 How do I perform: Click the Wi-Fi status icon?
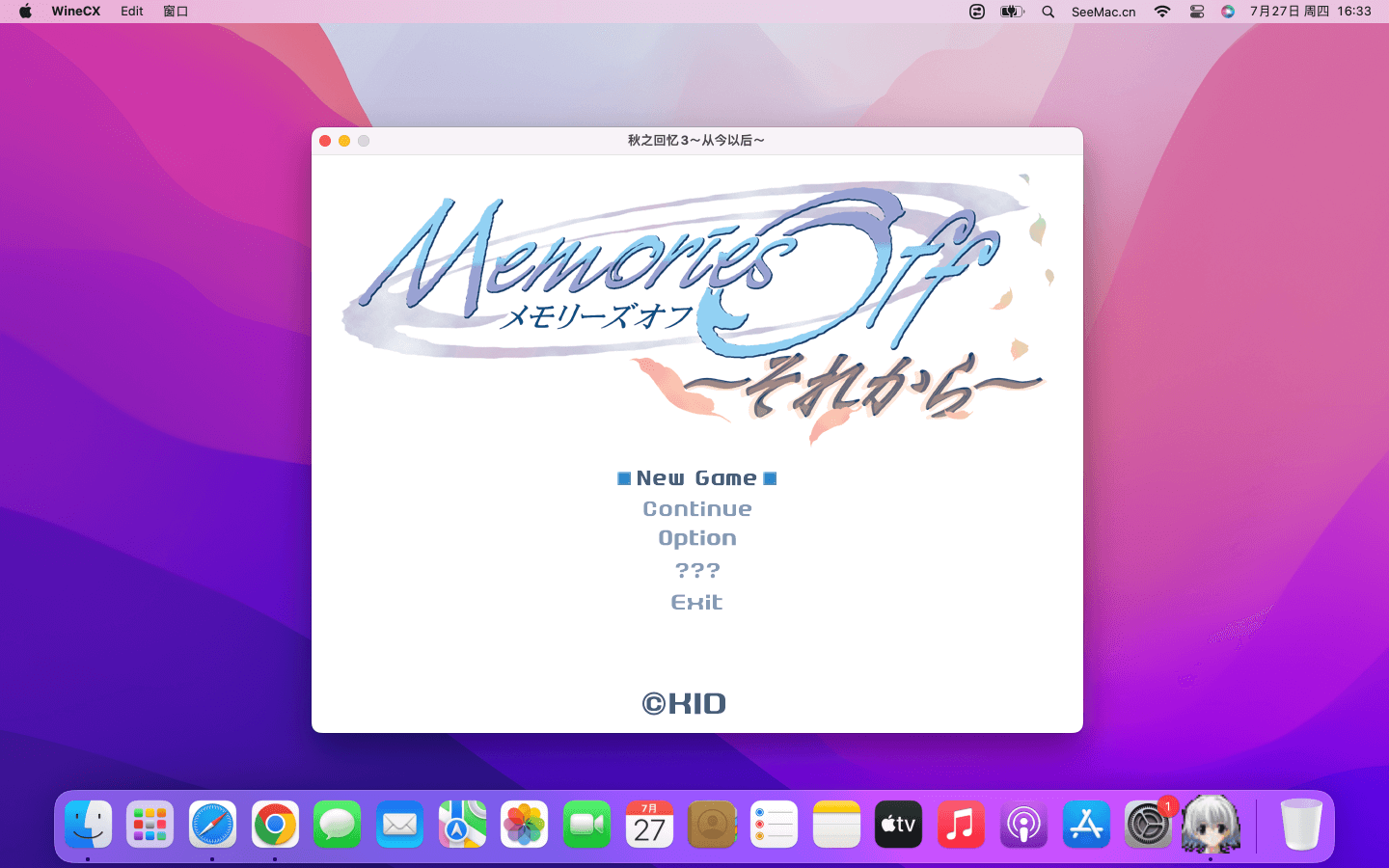pos(1162,12)
